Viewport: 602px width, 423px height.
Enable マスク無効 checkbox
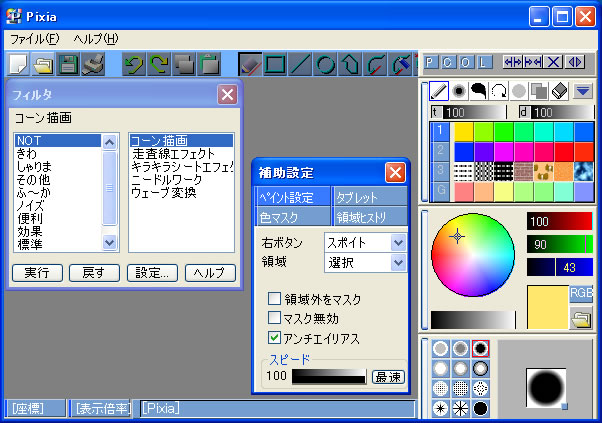[x=274, y=317]
